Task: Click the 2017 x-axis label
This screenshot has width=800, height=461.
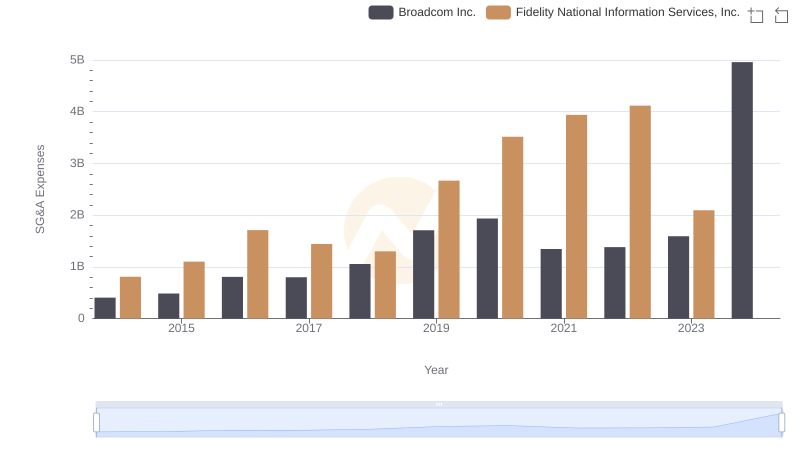Action: (309, 328)
